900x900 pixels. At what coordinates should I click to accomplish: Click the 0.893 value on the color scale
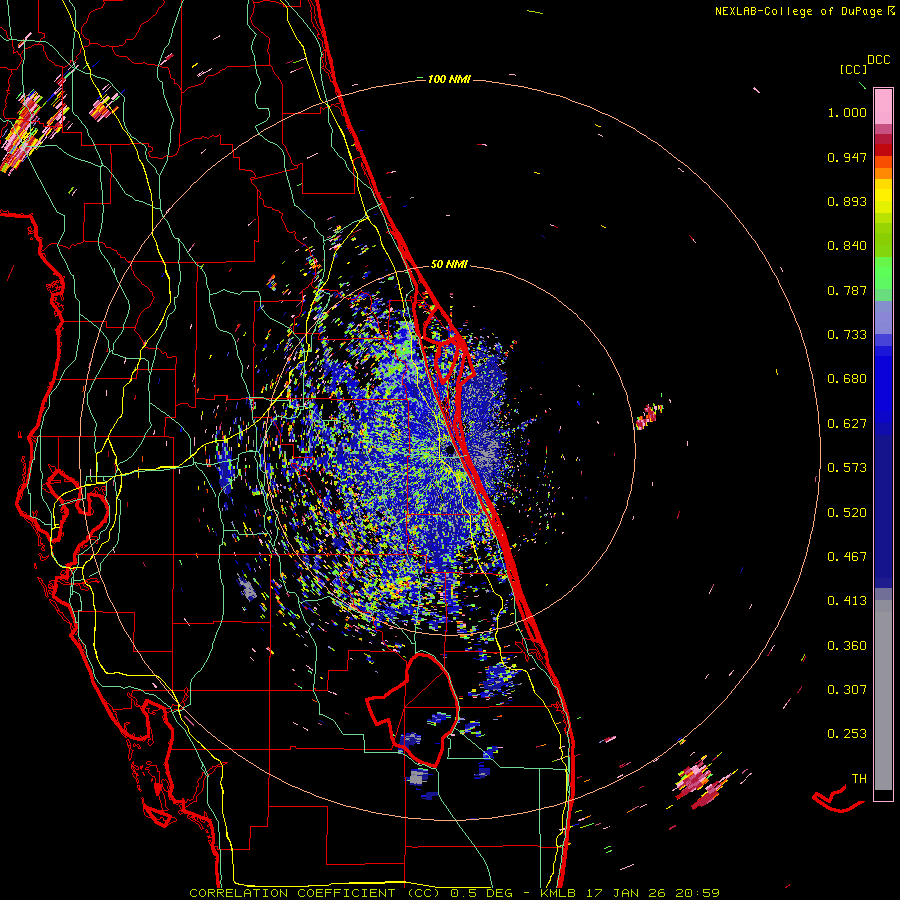(x=847, y=202)
